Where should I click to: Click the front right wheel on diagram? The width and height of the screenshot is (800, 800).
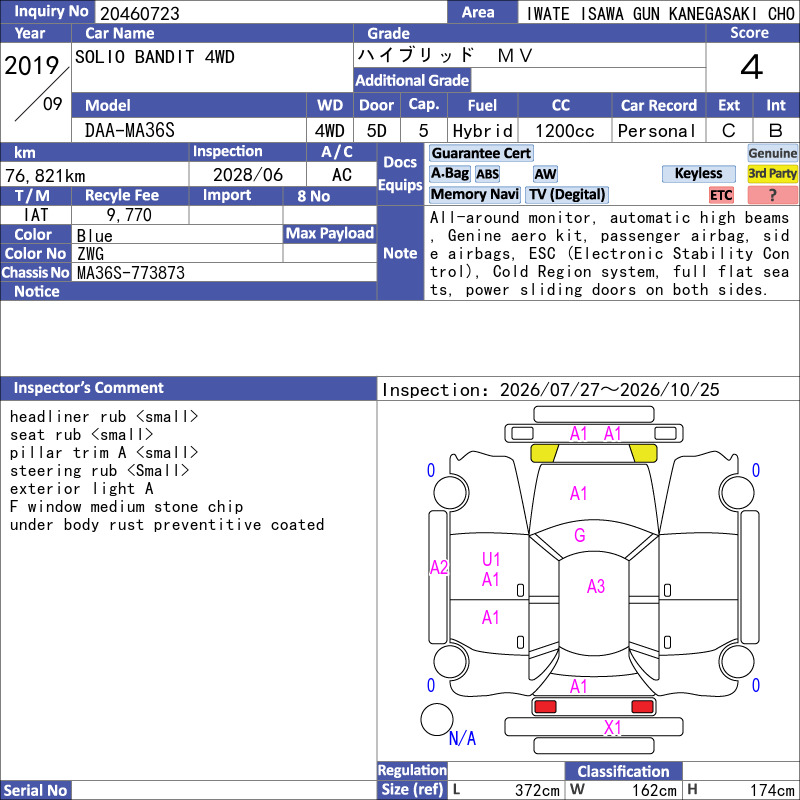[737, 493]
